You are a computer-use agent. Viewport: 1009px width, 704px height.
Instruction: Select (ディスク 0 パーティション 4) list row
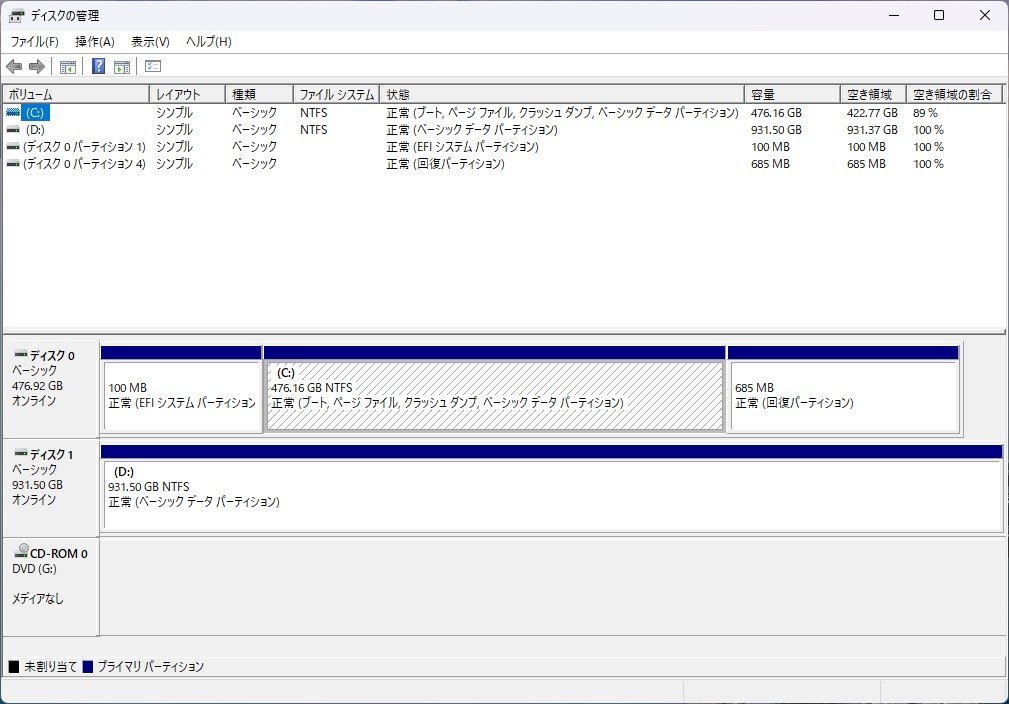[x=84, y=163]
